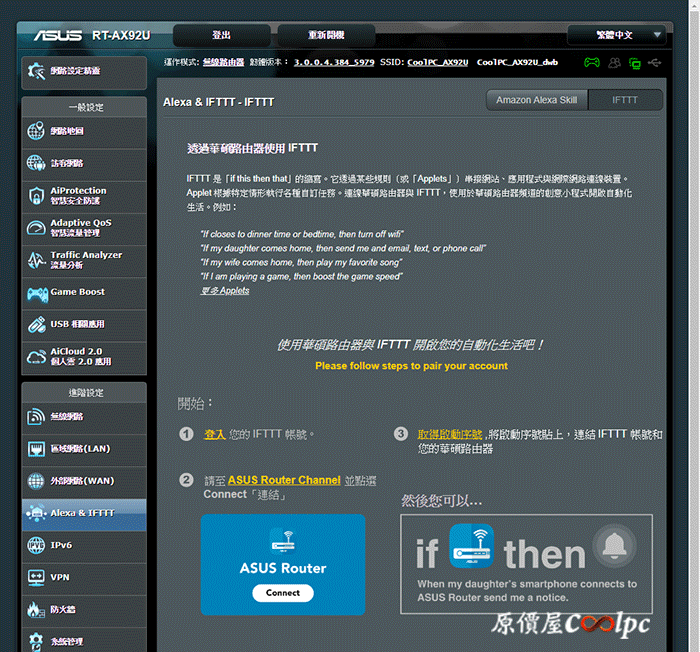Open Network Map globe icon
The width and height of the screenshot is (700, 652).
[x=36, y=131]
